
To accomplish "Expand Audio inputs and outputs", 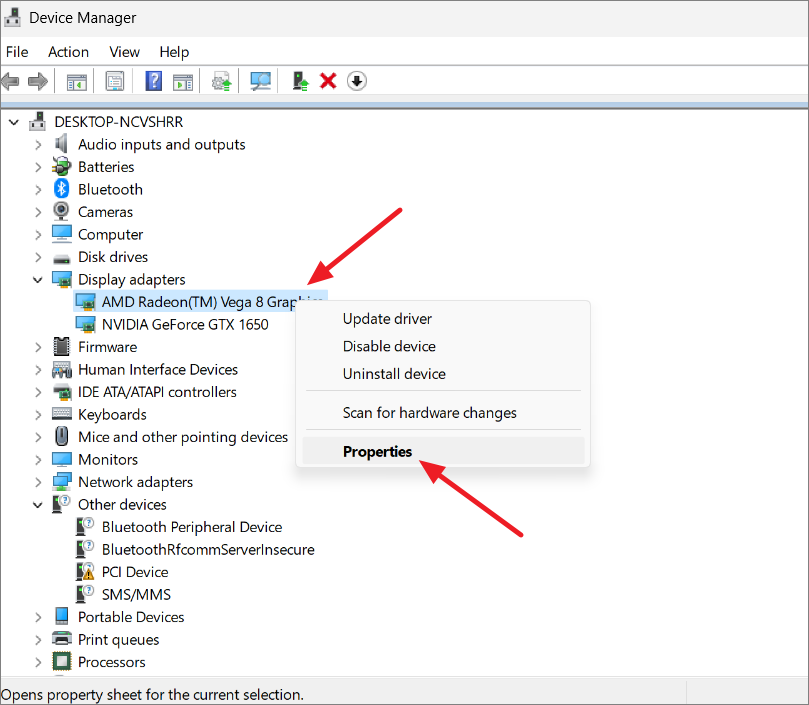I will click(x=38, y=145).
